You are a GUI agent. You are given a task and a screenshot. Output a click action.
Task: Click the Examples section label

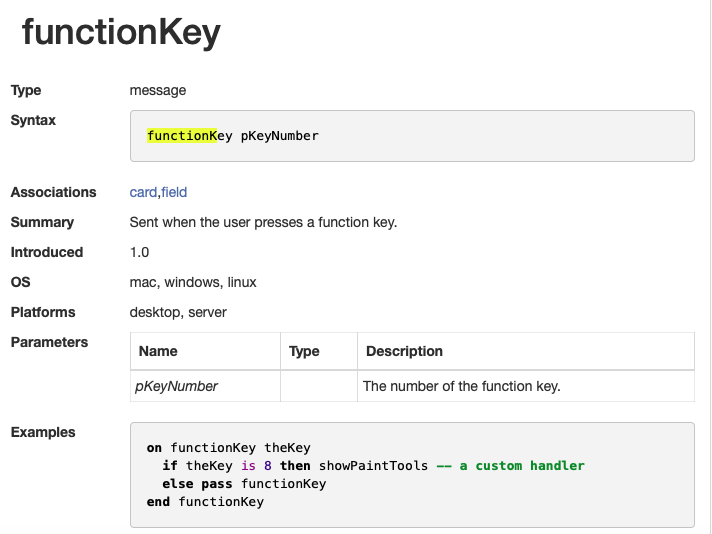pos(43,432)
